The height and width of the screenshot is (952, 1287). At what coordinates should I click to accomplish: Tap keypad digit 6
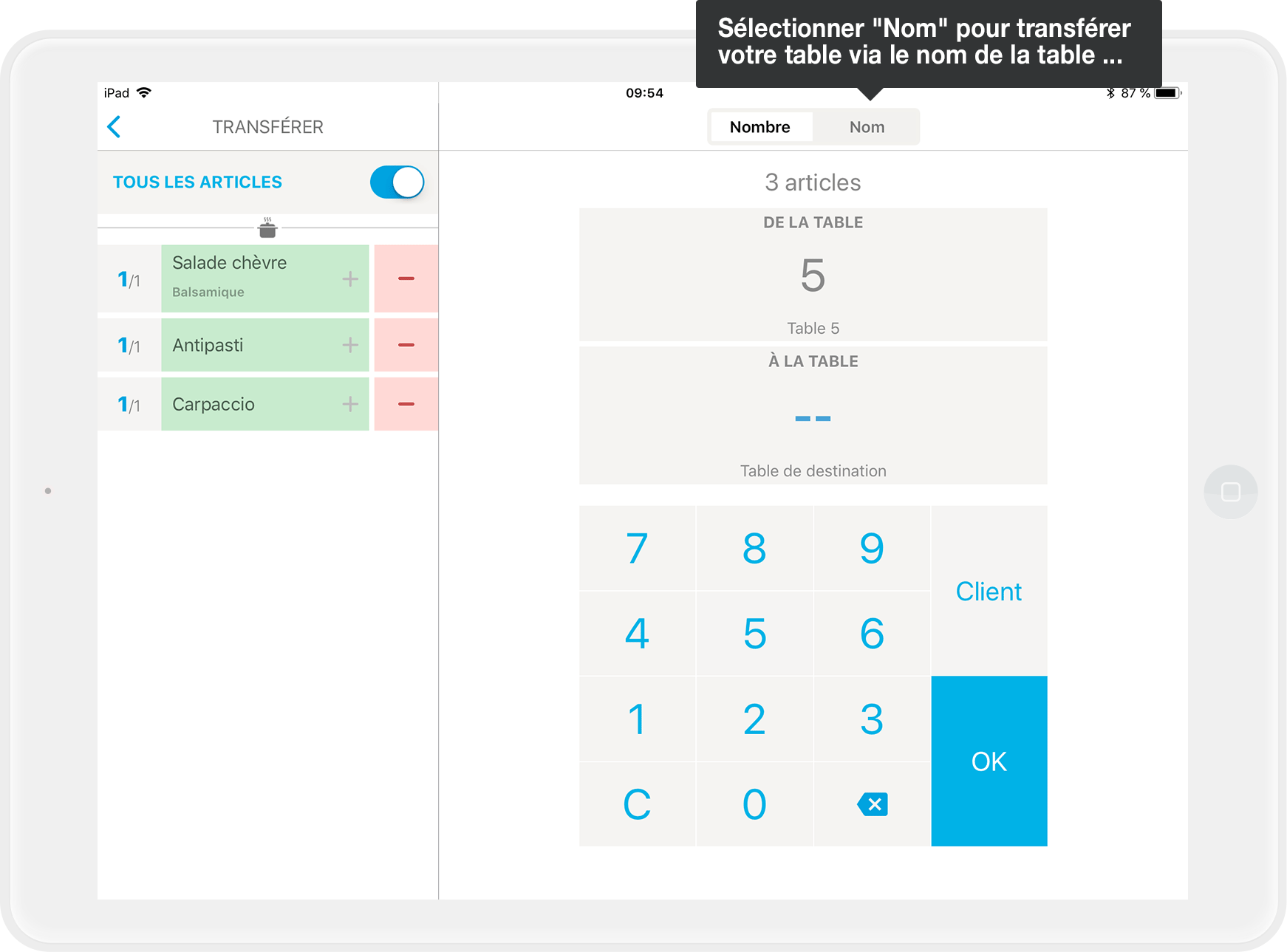872,634
